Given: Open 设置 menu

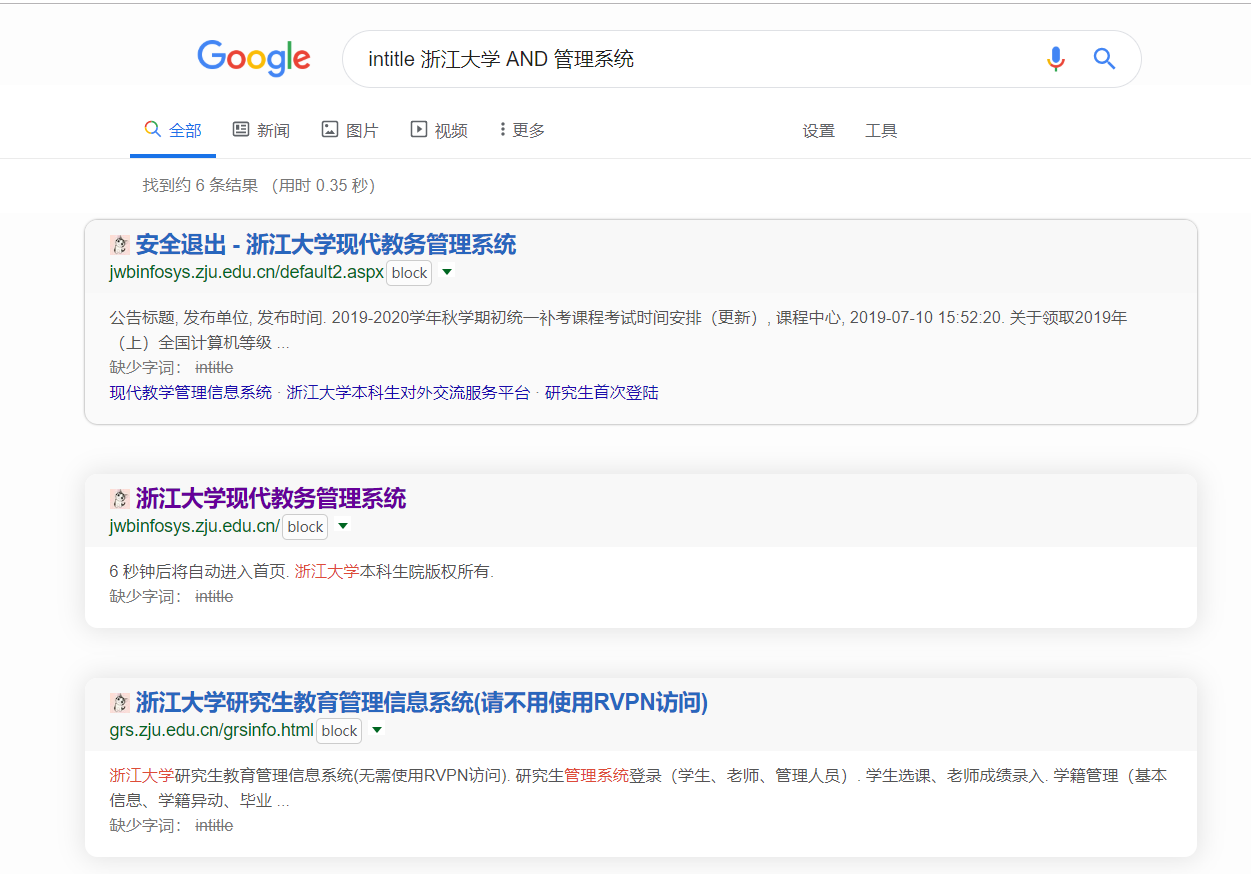Looking at the screenshot, I should coord(818,131).
